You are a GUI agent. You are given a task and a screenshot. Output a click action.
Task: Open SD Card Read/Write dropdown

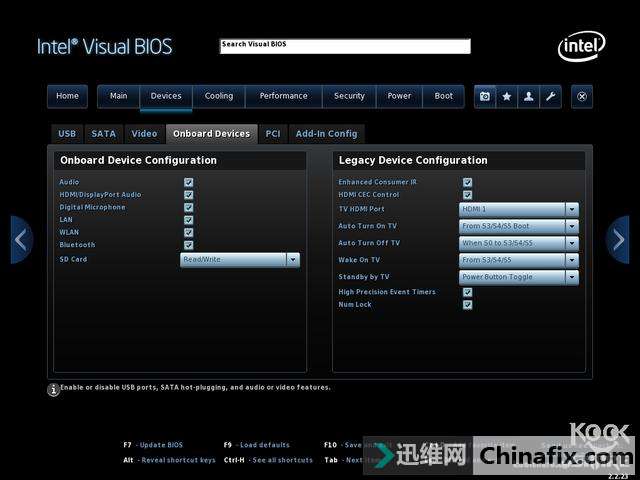coord(240,260)
